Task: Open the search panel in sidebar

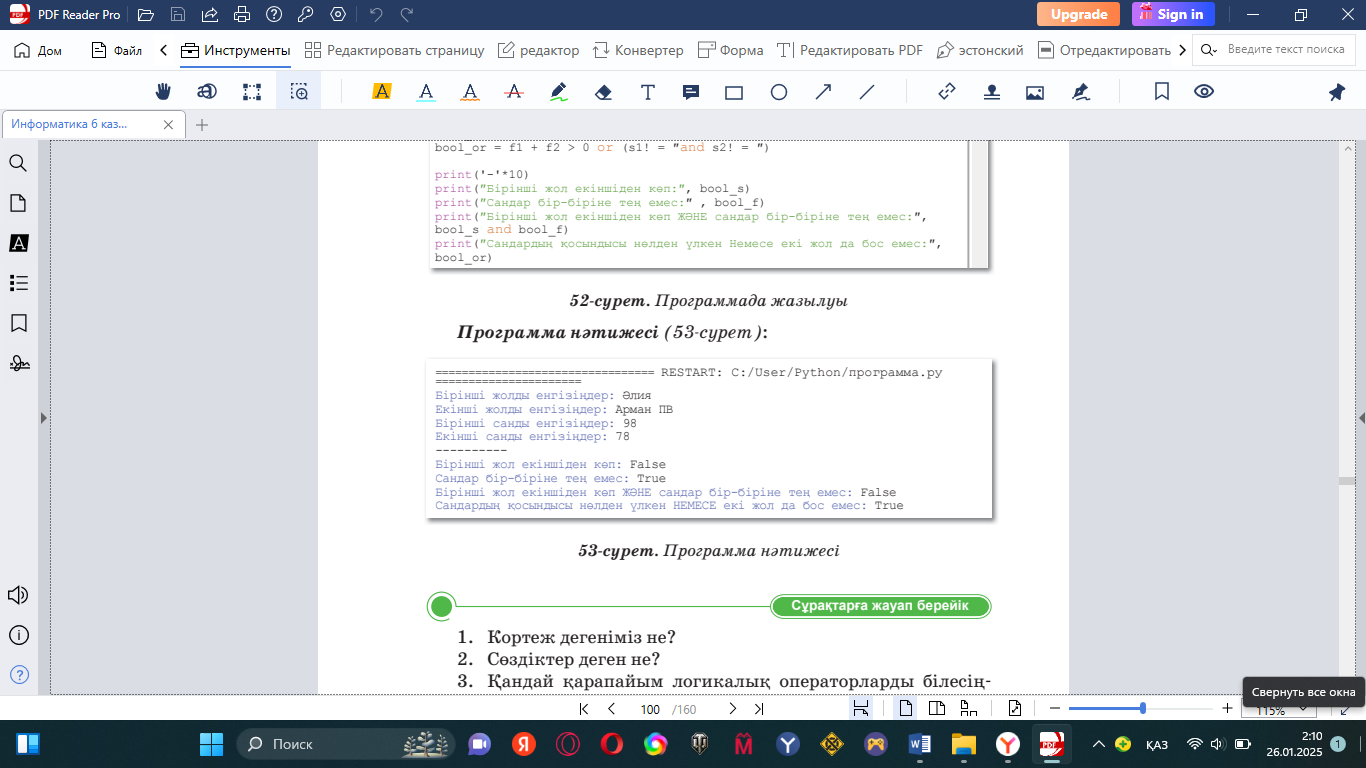Action: tap(18, 163)
